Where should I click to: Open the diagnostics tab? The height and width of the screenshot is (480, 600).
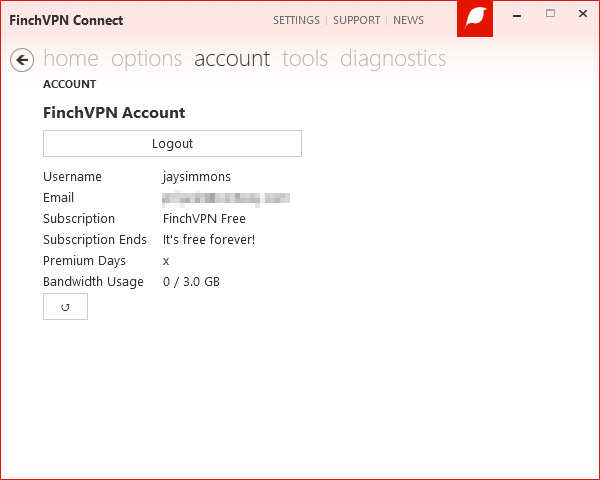click(x=393, y=59)
